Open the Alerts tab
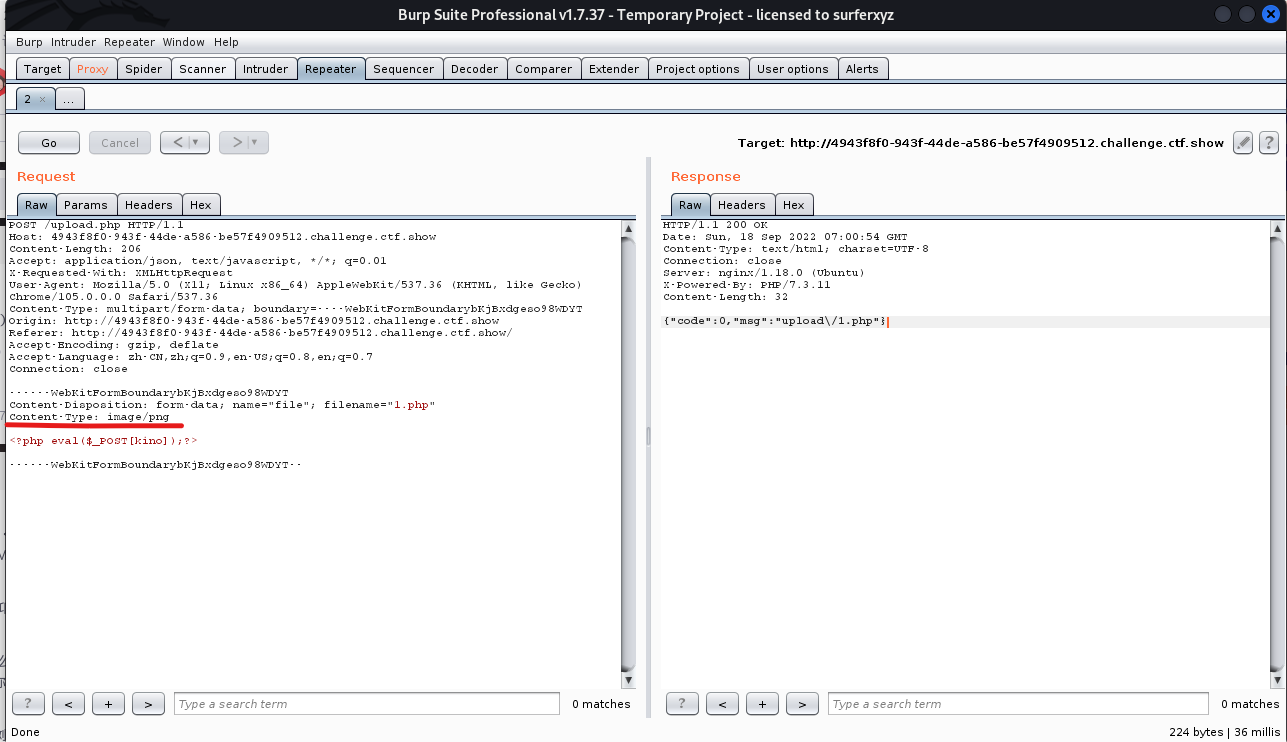Image resolution: width=1287 pixels, height=742 pixels. (861, 69)
